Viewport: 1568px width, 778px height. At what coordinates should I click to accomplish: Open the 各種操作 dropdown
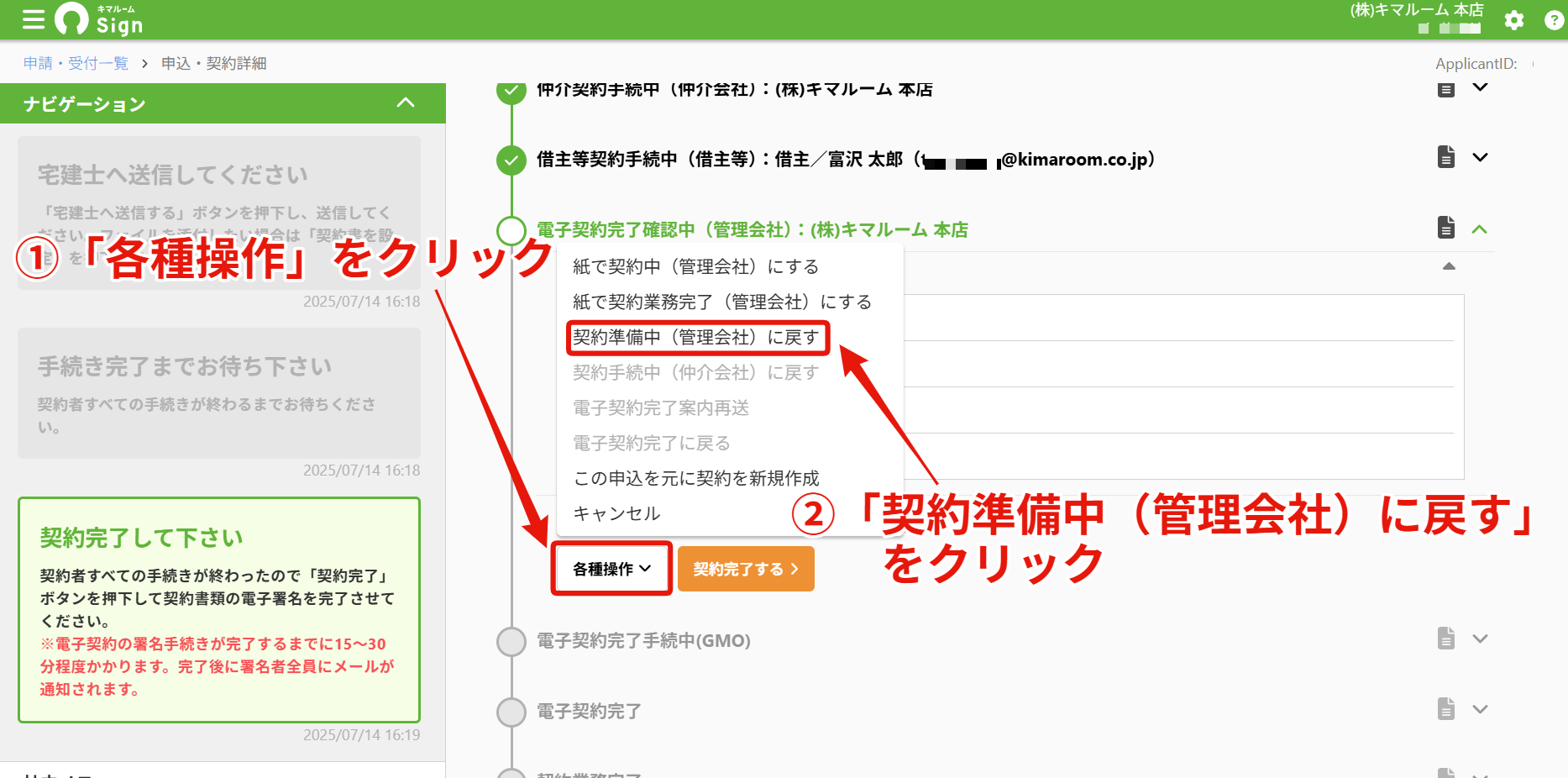click(611, 569)
